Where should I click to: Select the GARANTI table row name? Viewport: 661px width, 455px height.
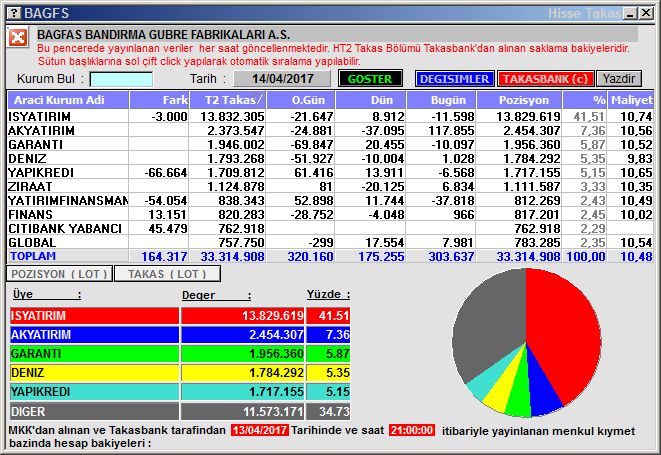(35, 145)
